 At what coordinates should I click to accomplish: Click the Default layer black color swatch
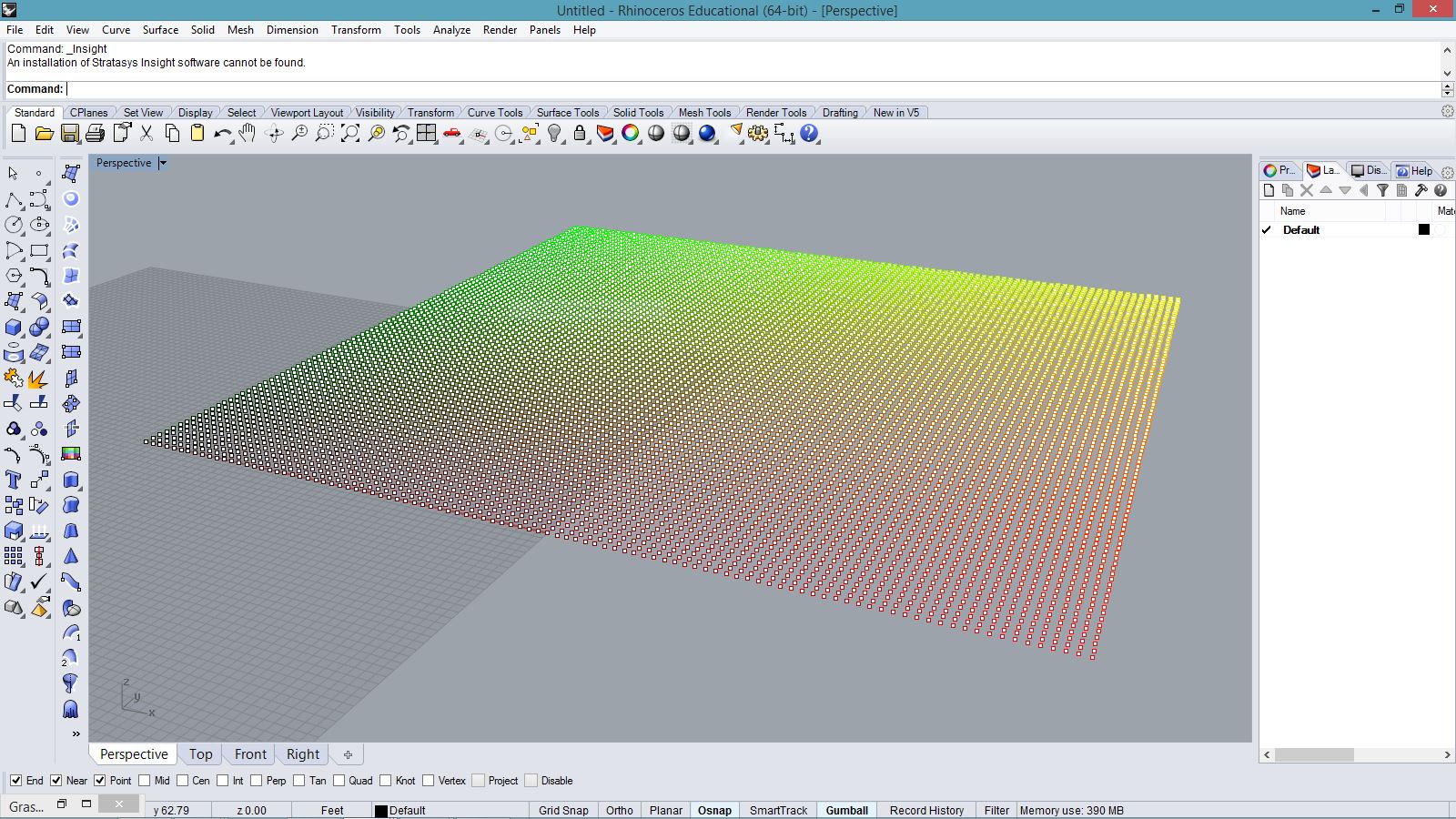[x=1424, y=230]
